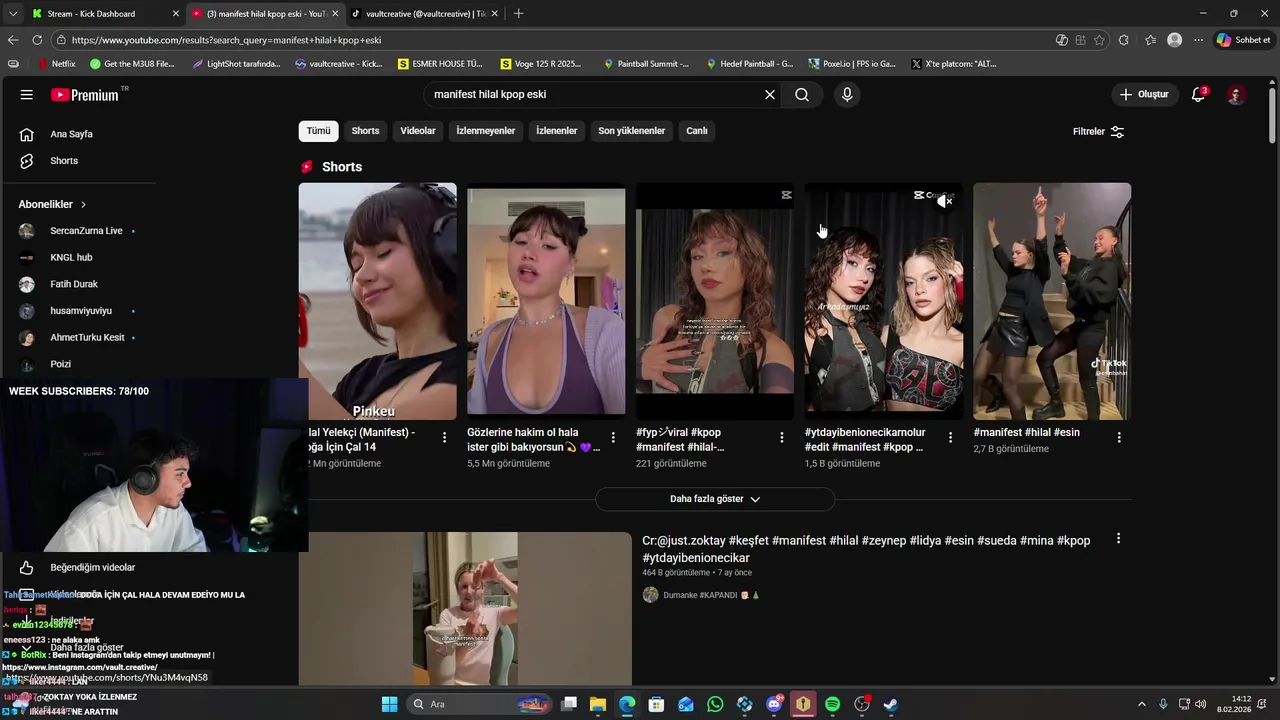Open more options for Gözlerine hakim short
Image resolution: width=1280 pixels, height=720 pixels.
(614, 438)
